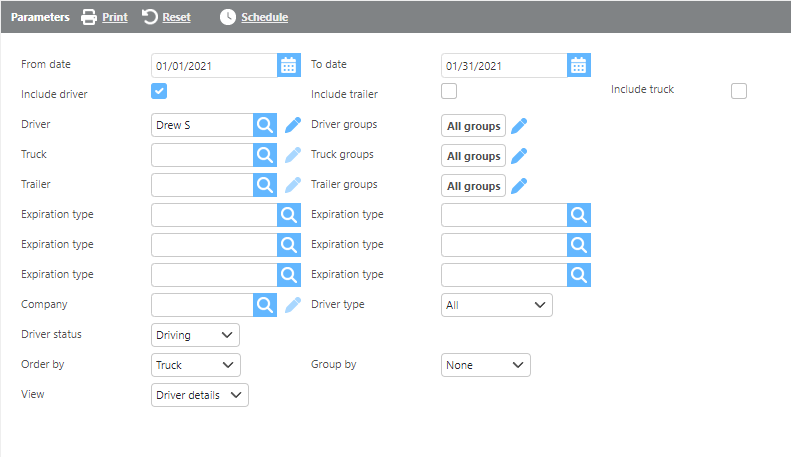Image resolution: width=791 pixels, height=457 pixels.
Task: Click the Driver field search icon
Action: [265, 125]
